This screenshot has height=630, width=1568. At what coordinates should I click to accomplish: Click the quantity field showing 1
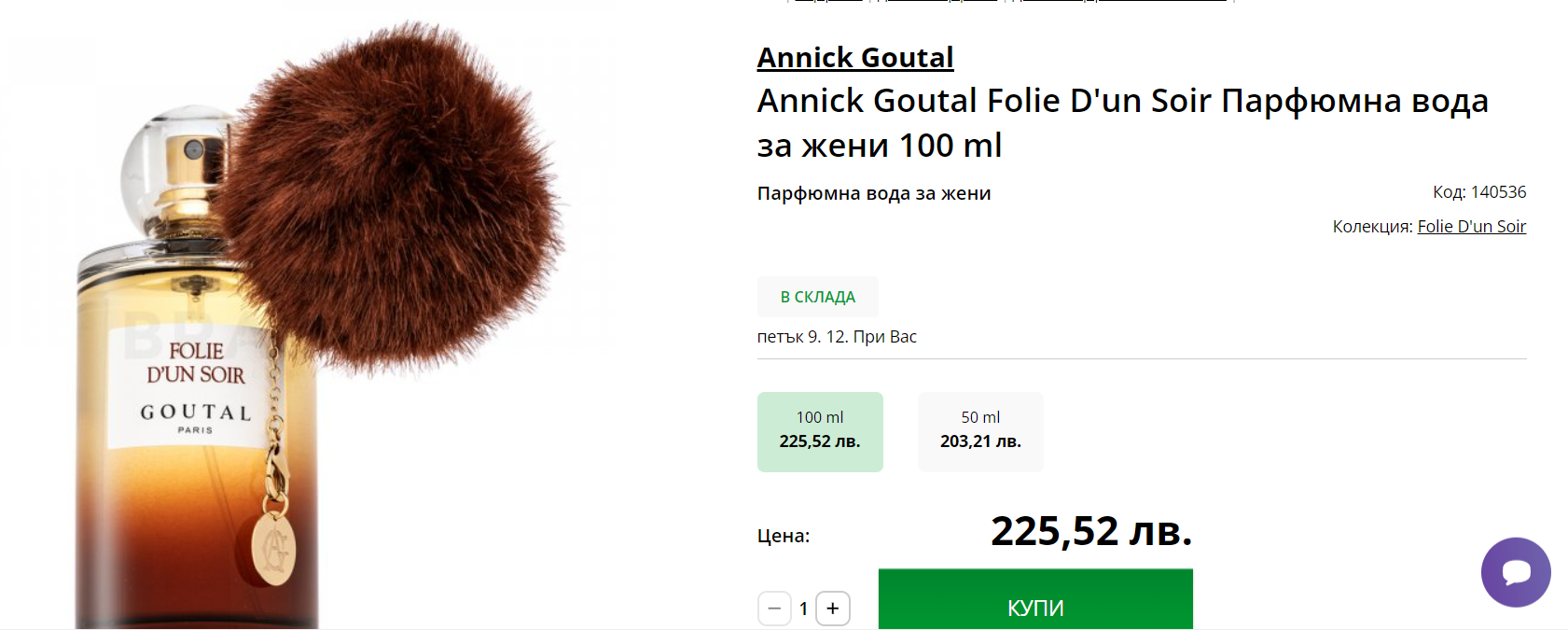pyautogui.click(x=803, y=609)
